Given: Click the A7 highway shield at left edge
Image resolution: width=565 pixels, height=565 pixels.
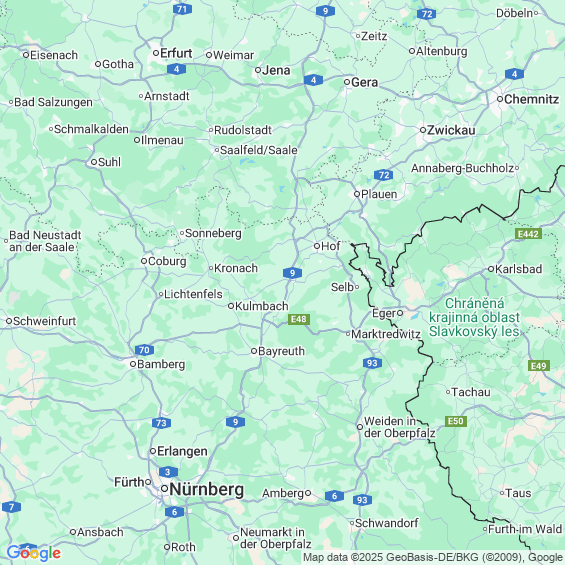Looking at the screenshot, I should 11,507.
